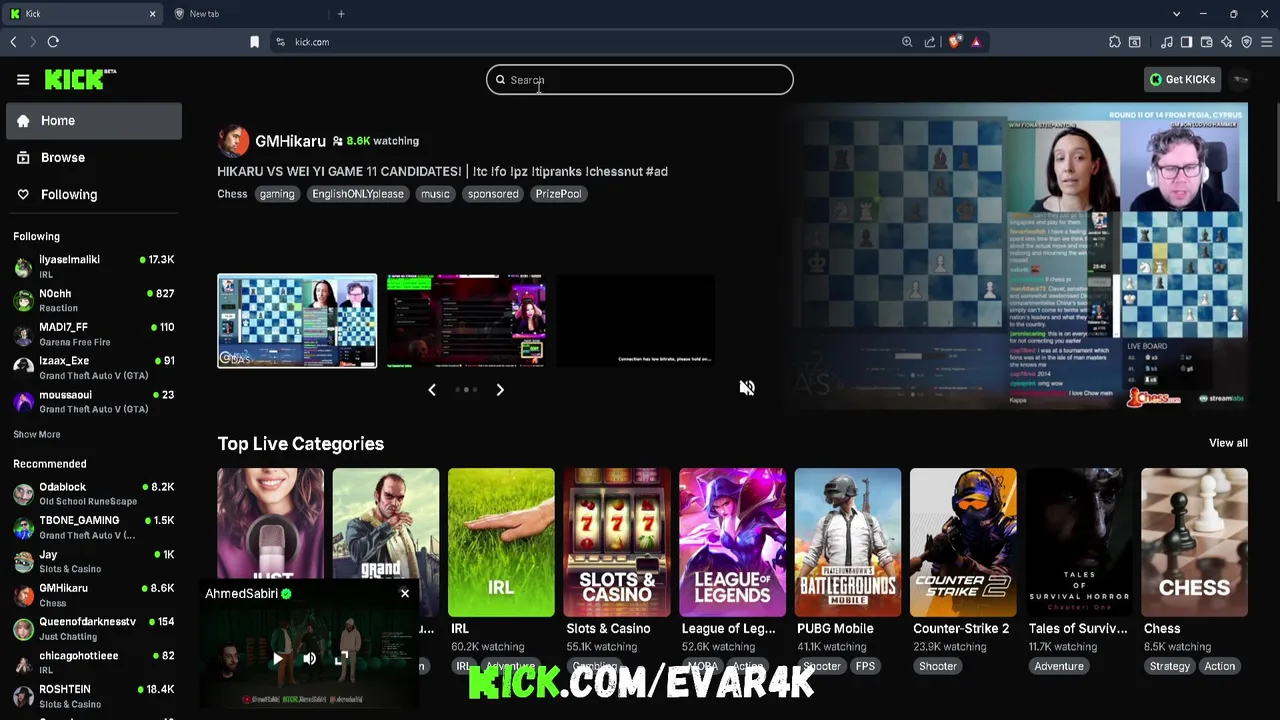
Task: Open GMHikaru channel avatar
Action: (233, 141)
